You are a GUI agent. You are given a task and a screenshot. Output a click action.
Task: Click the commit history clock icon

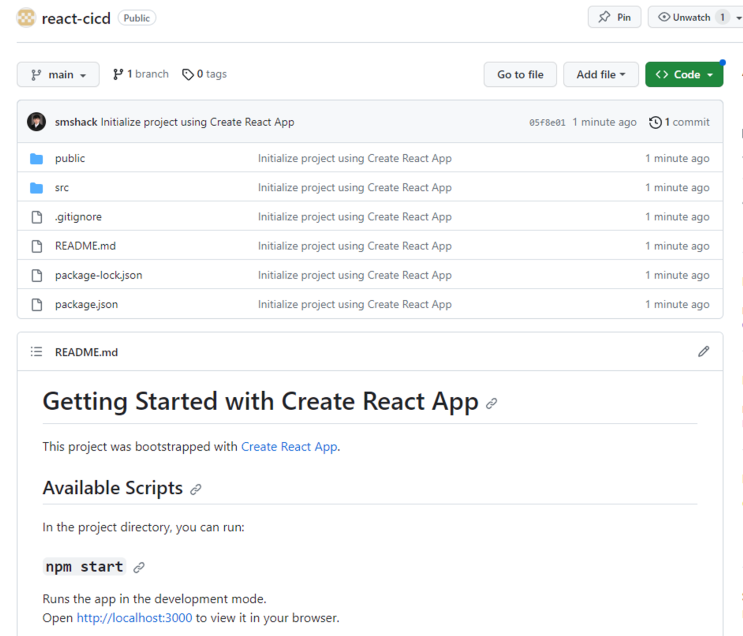pos(655,122)
